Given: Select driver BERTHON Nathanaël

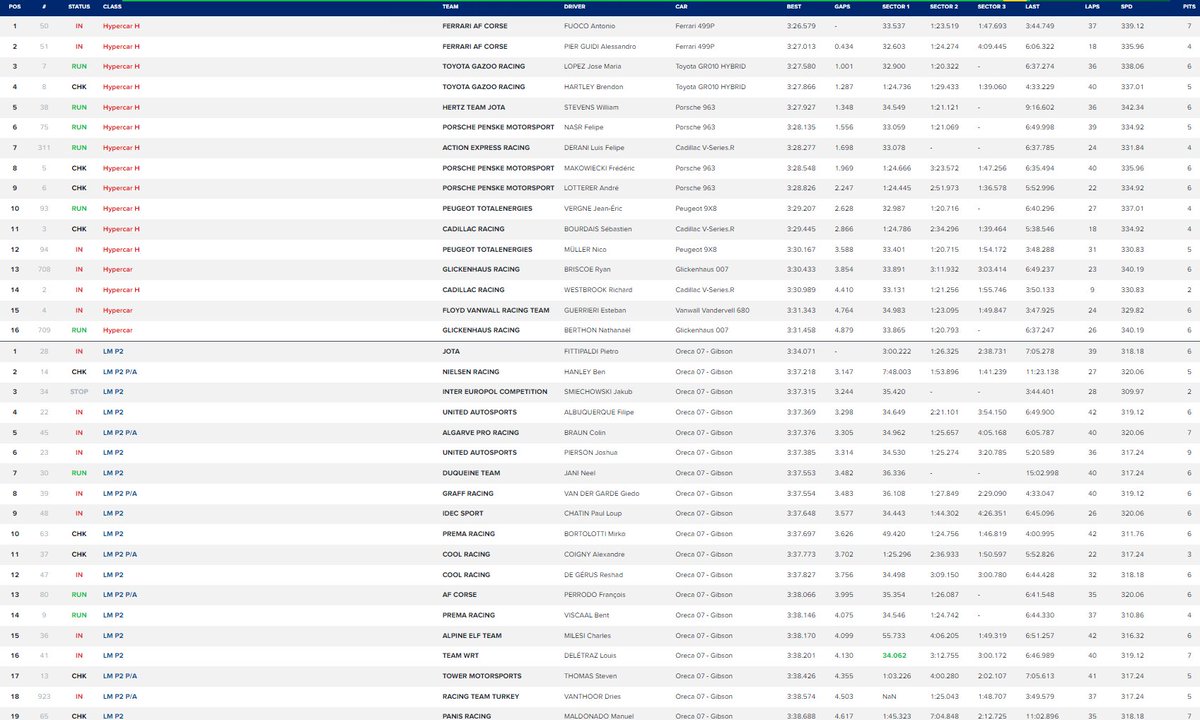Looking at the screenshot, I should (595, 330).
